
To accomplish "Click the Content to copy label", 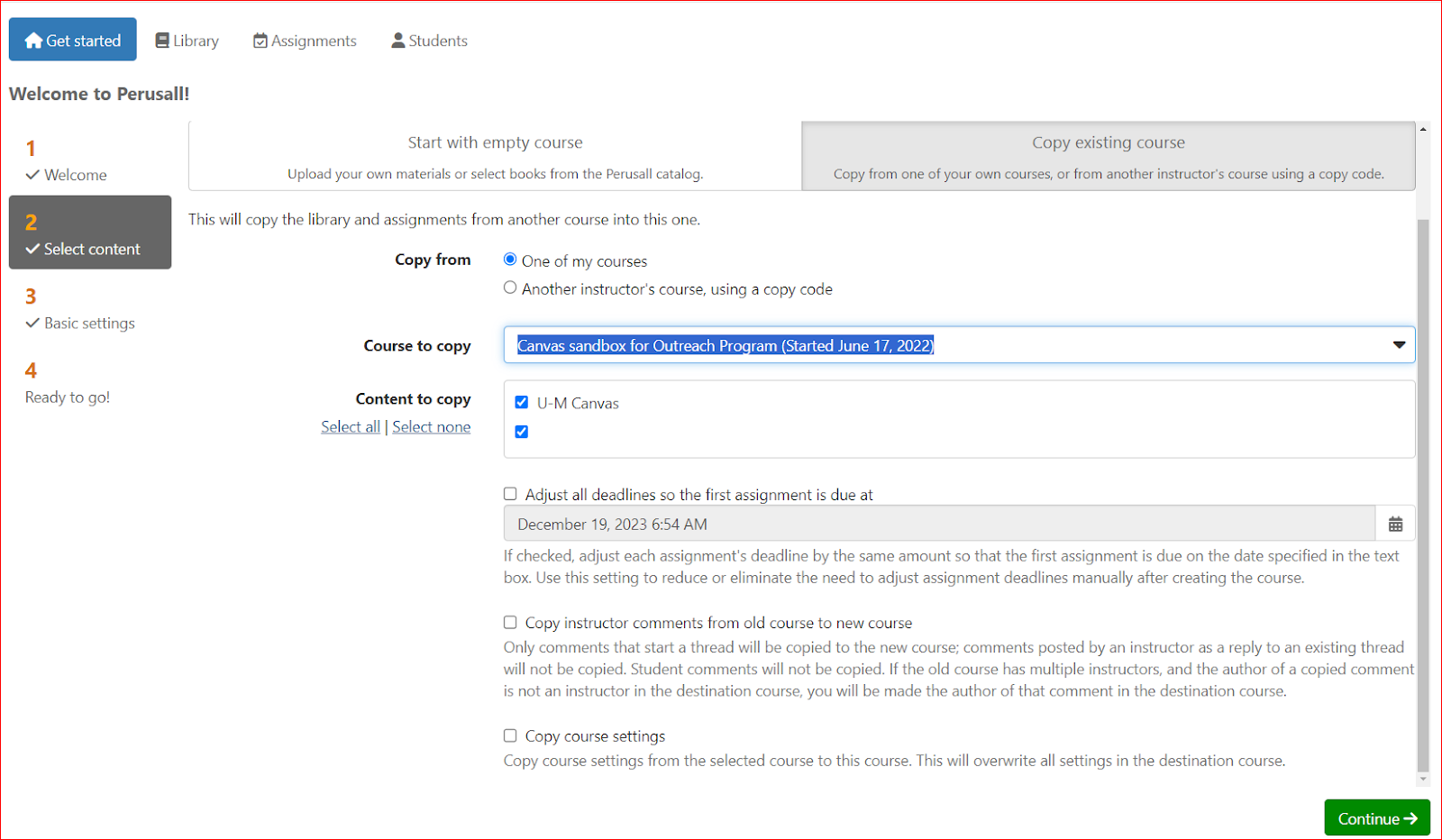I will [x=413, y=398].
